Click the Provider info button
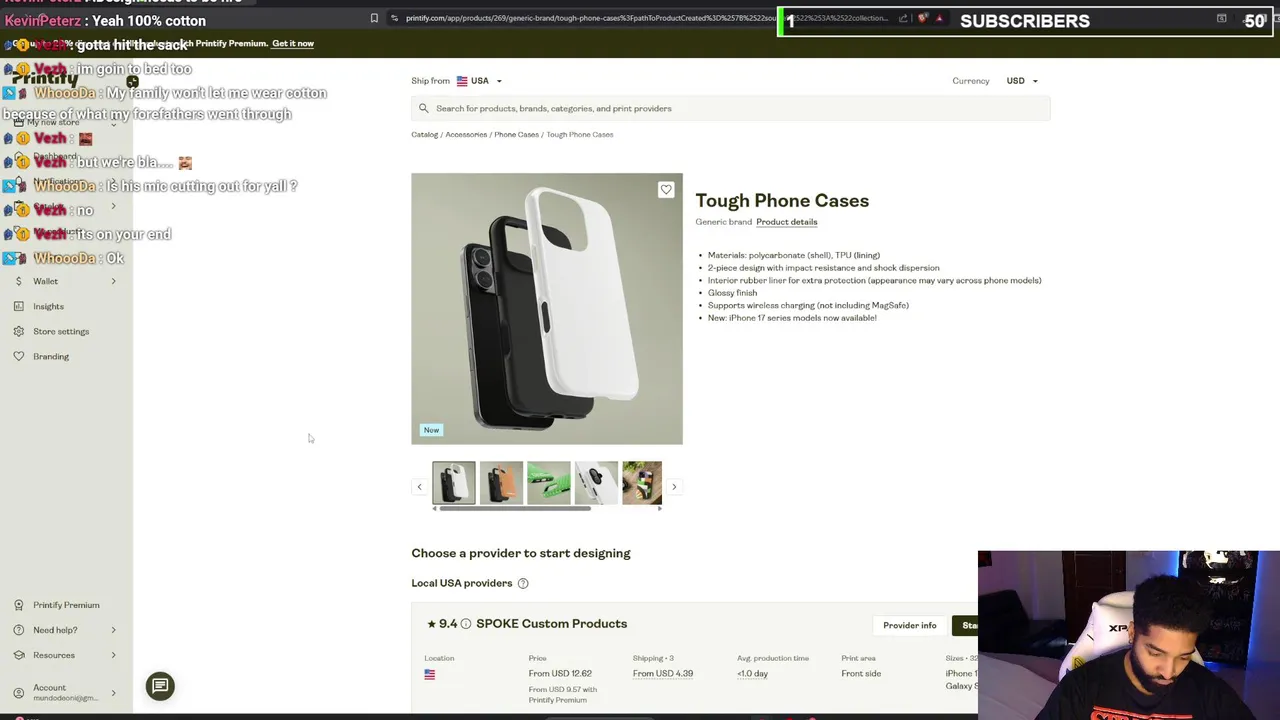This screenshot has height=720, width=1280. pyautogui.click(x=910, y=625)
